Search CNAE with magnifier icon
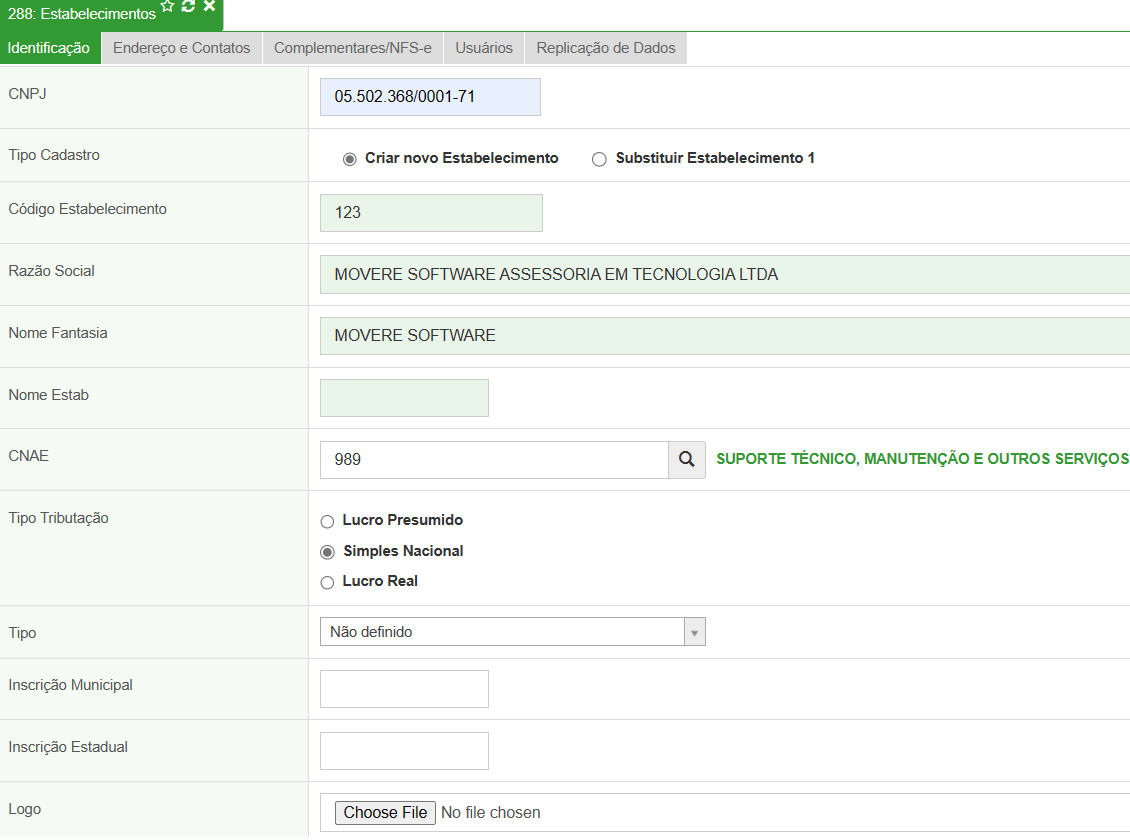Viewport: 1130px width, 840px height. (x=687, y=460)
